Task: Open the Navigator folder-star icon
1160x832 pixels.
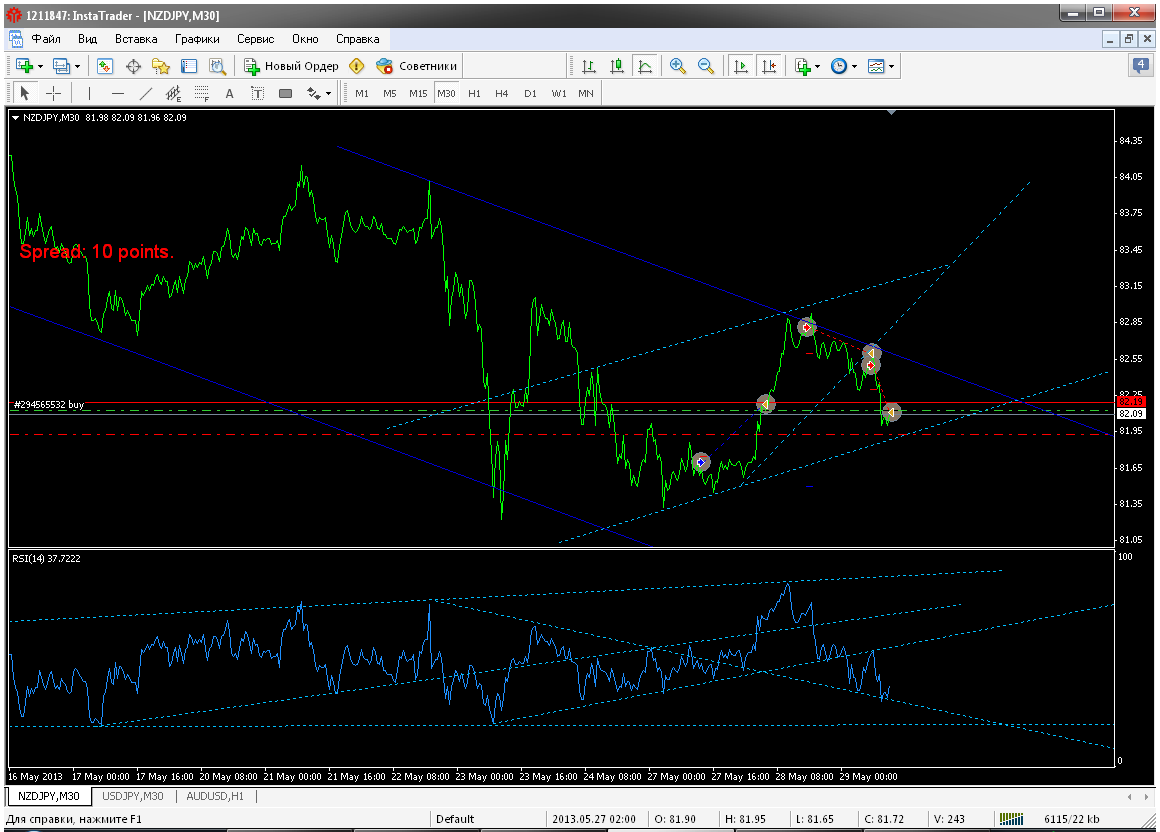Action: point(161,67)
